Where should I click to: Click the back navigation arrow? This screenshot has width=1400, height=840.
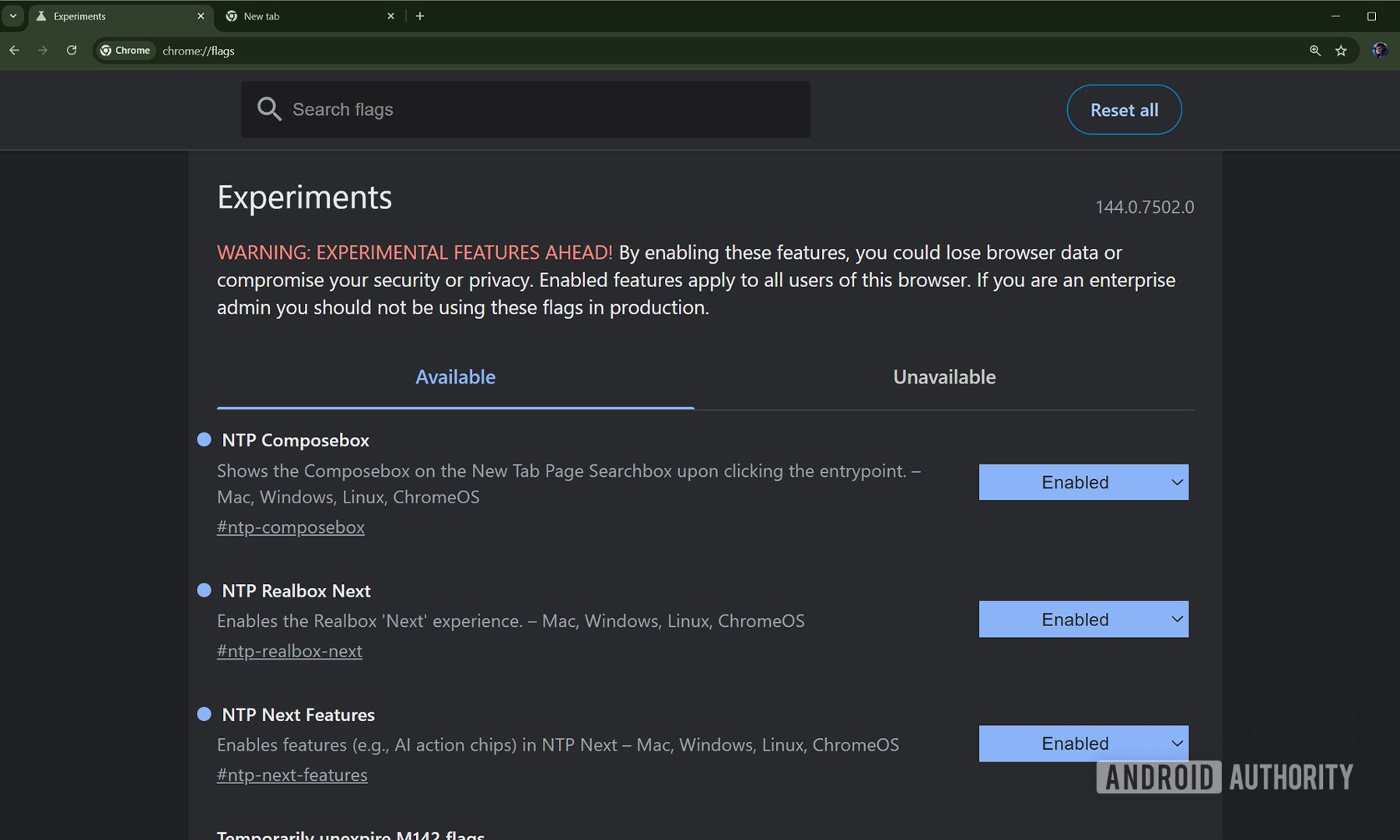14,50
